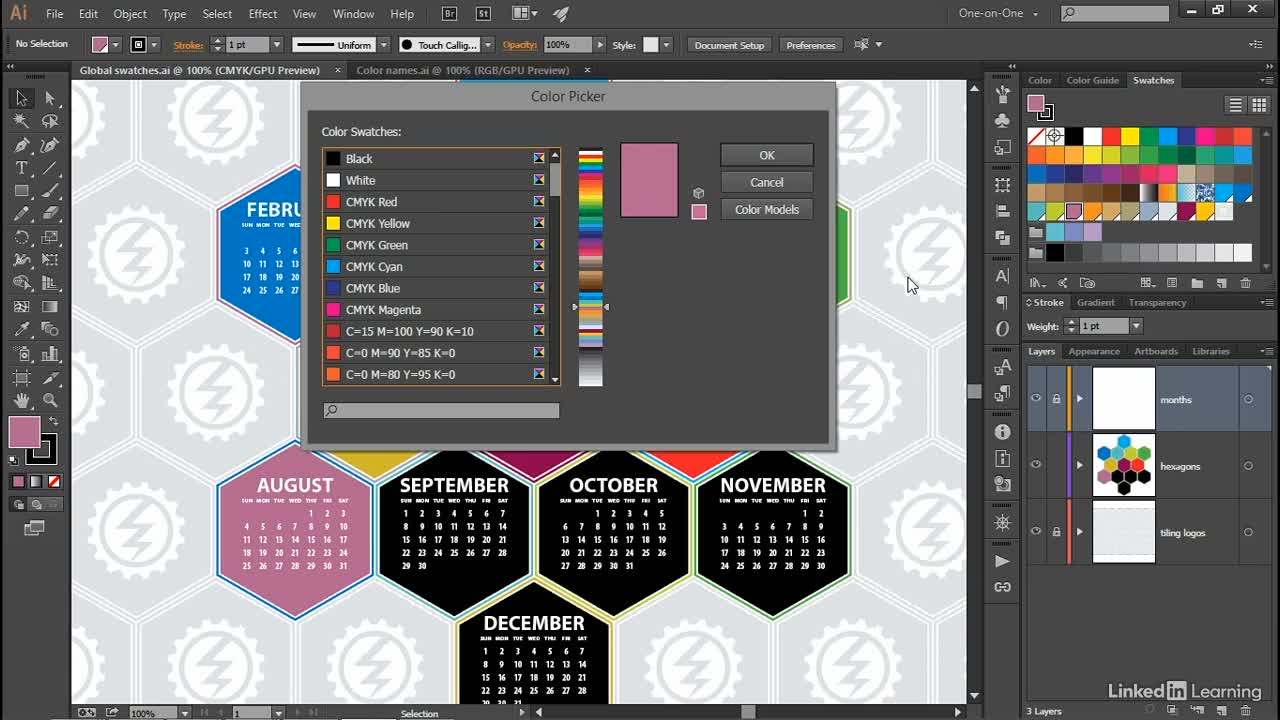The height and width of the screenshot is (720, 1280).
Task: Switch to the Artboards panel tab
Action: [x=1156, y=351]
